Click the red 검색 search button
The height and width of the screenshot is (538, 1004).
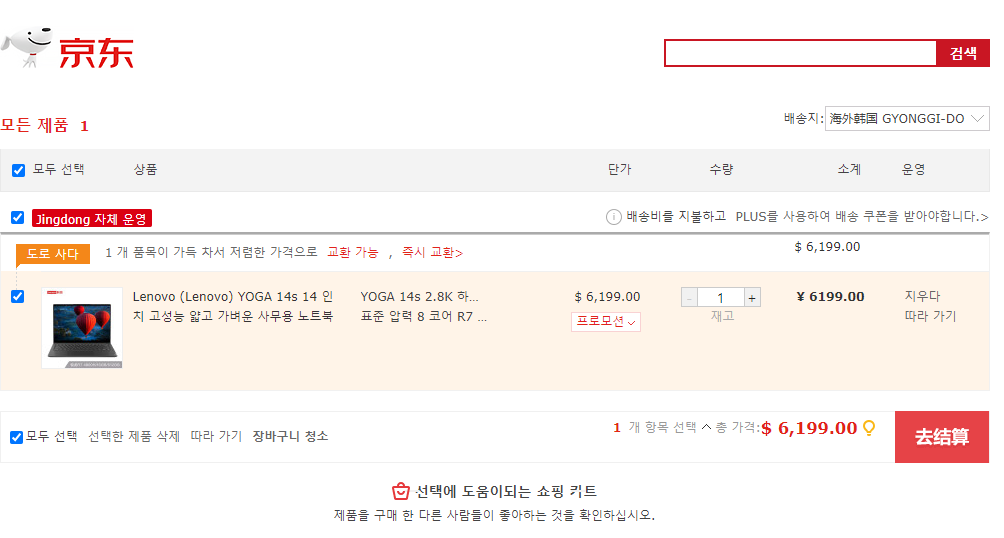click(x=963, y=53)
